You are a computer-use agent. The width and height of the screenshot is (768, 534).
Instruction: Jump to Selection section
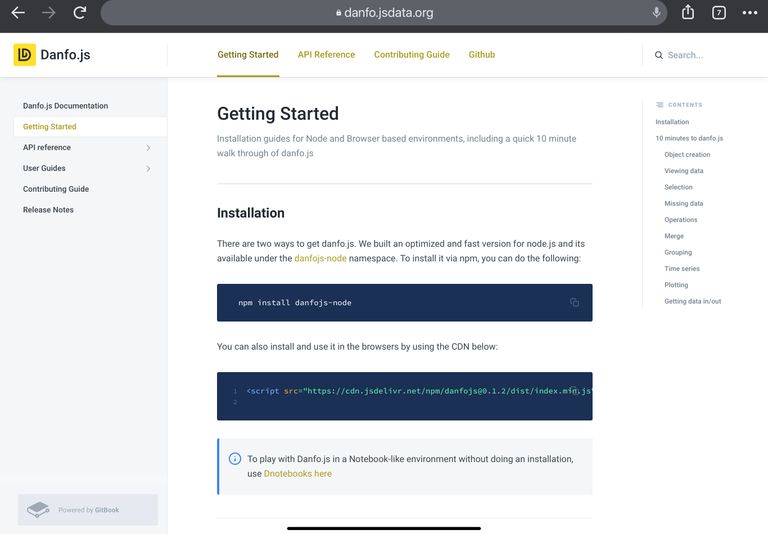tap(678, 187)
